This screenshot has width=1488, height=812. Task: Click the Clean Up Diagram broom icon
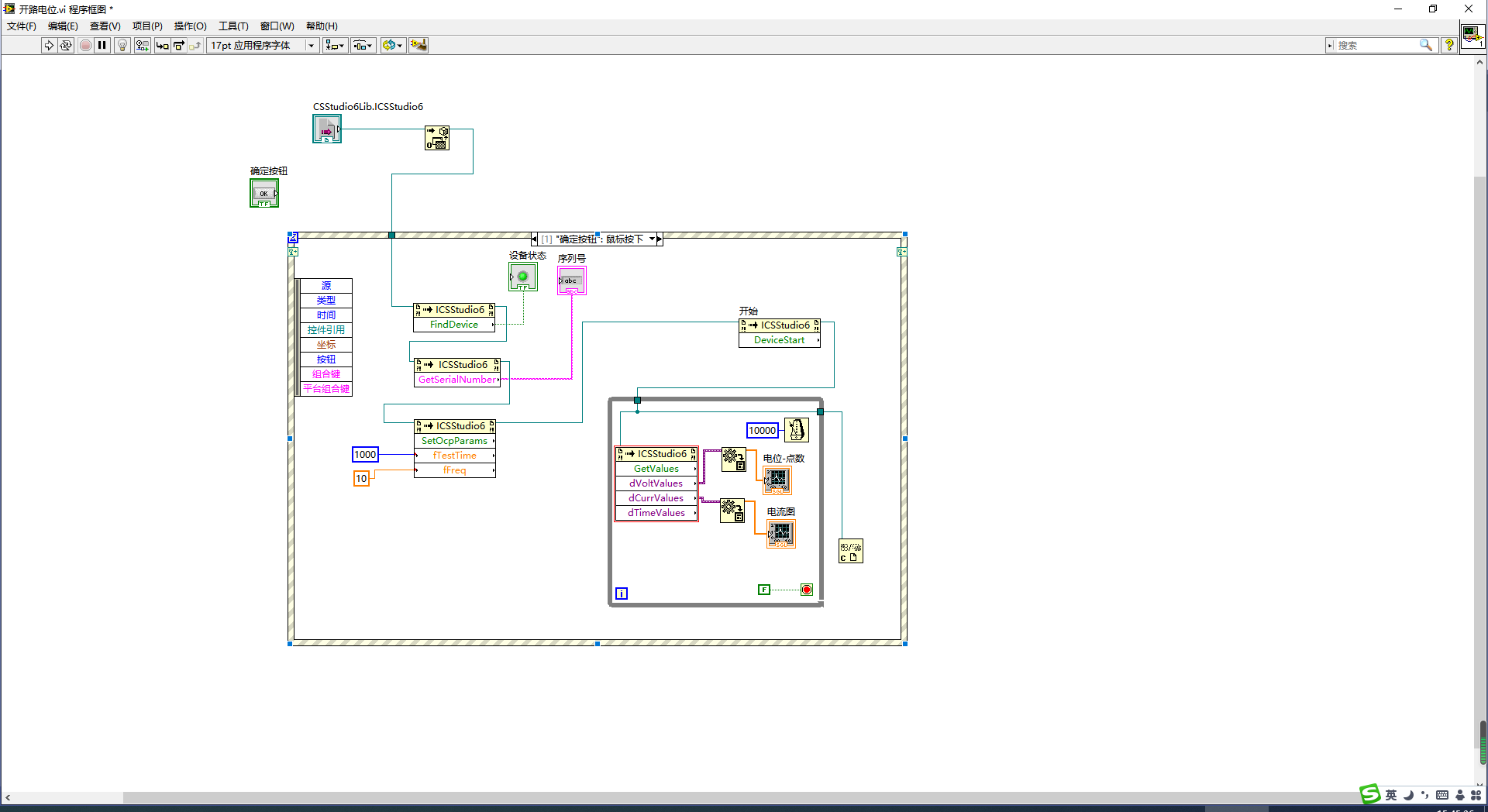(418, 46)
